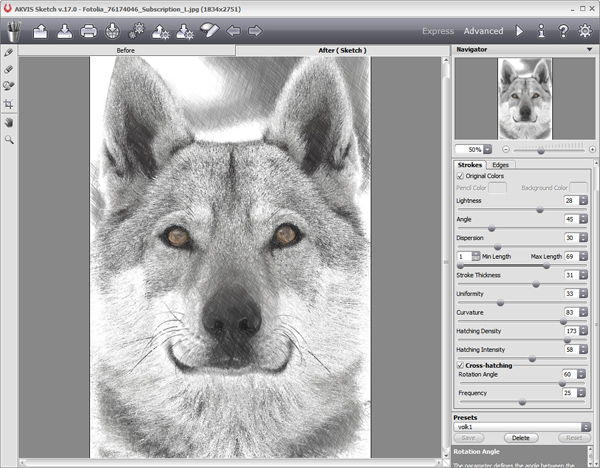This screenshot has height=468, width=600.
Task: Disable the Cross-hatching checkbox
Action: 460,365
